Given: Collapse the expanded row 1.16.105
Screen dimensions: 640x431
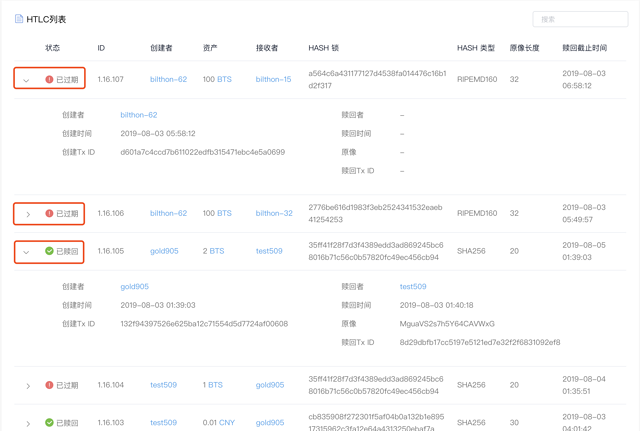Looking at the screenshot, I should click(27, 252).
